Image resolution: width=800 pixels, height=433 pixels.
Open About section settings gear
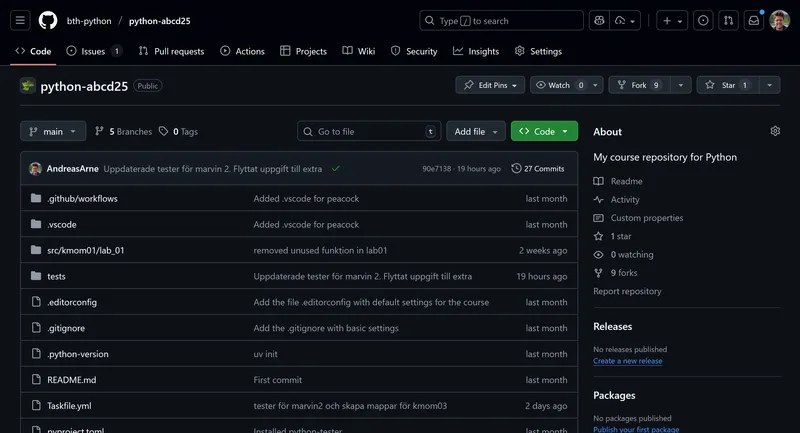coord(775,131)
